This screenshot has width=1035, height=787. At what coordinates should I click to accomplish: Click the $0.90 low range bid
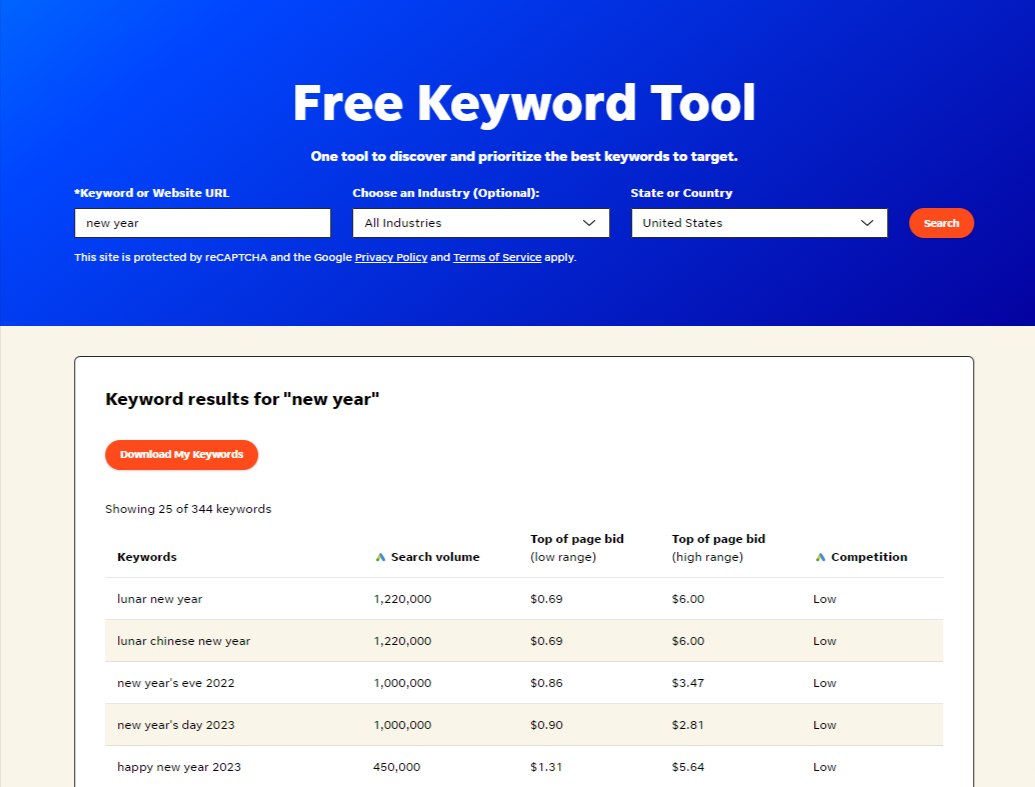547,725
